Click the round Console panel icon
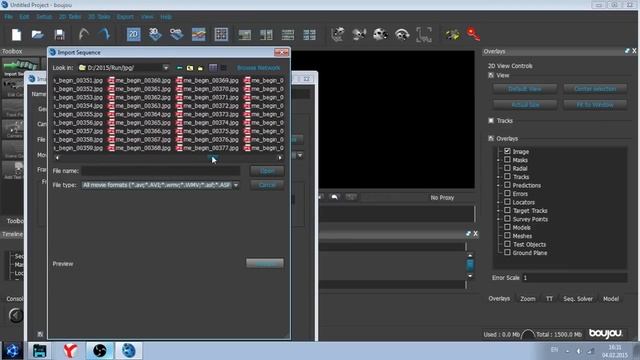 [x=16, y=315]
